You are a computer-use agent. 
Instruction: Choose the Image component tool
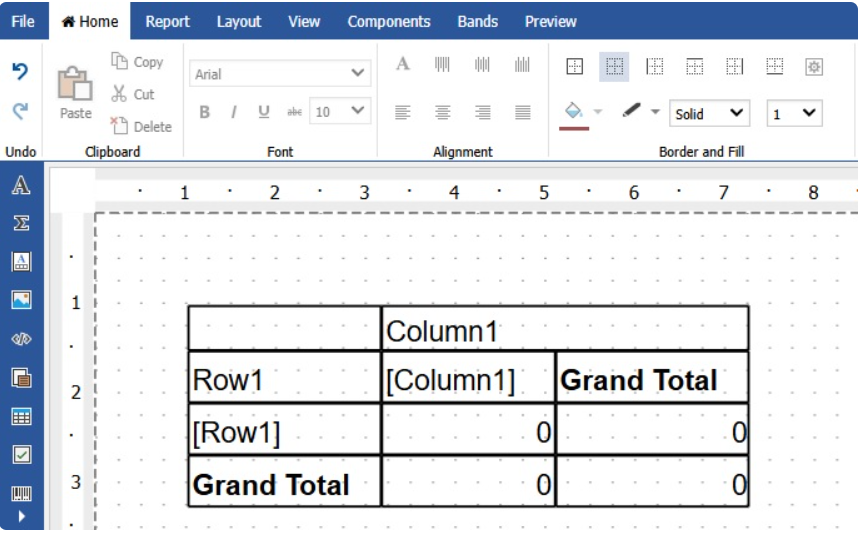pos(21,300)
